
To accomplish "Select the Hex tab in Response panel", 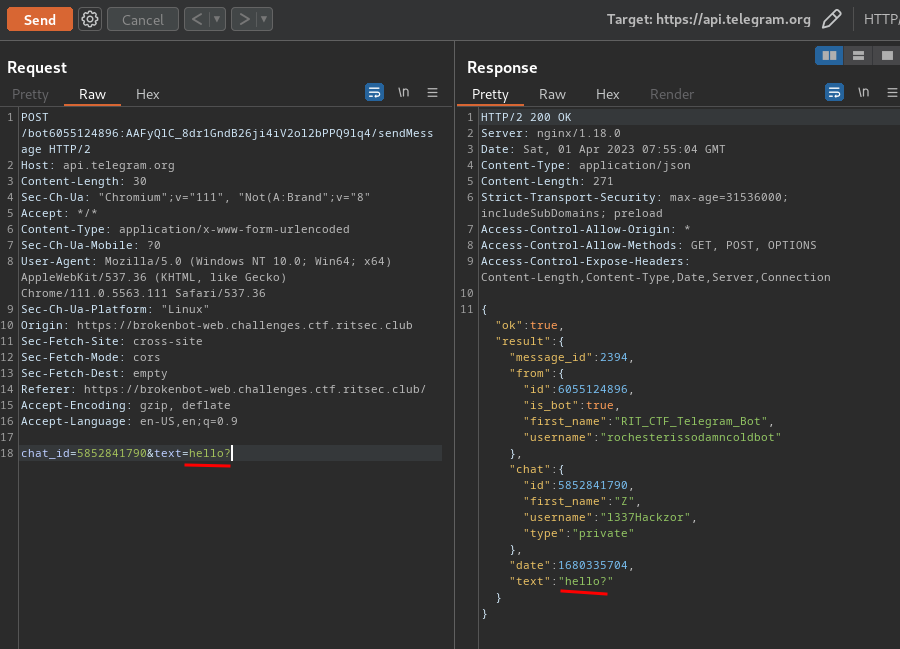I will [607, 94].
